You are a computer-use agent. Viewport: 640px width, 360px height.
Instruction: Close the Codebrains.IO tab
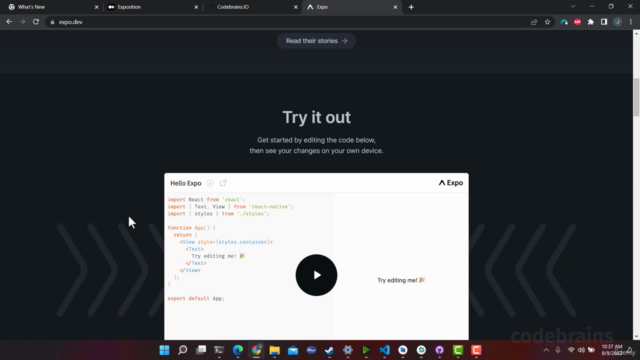point(296,7)
